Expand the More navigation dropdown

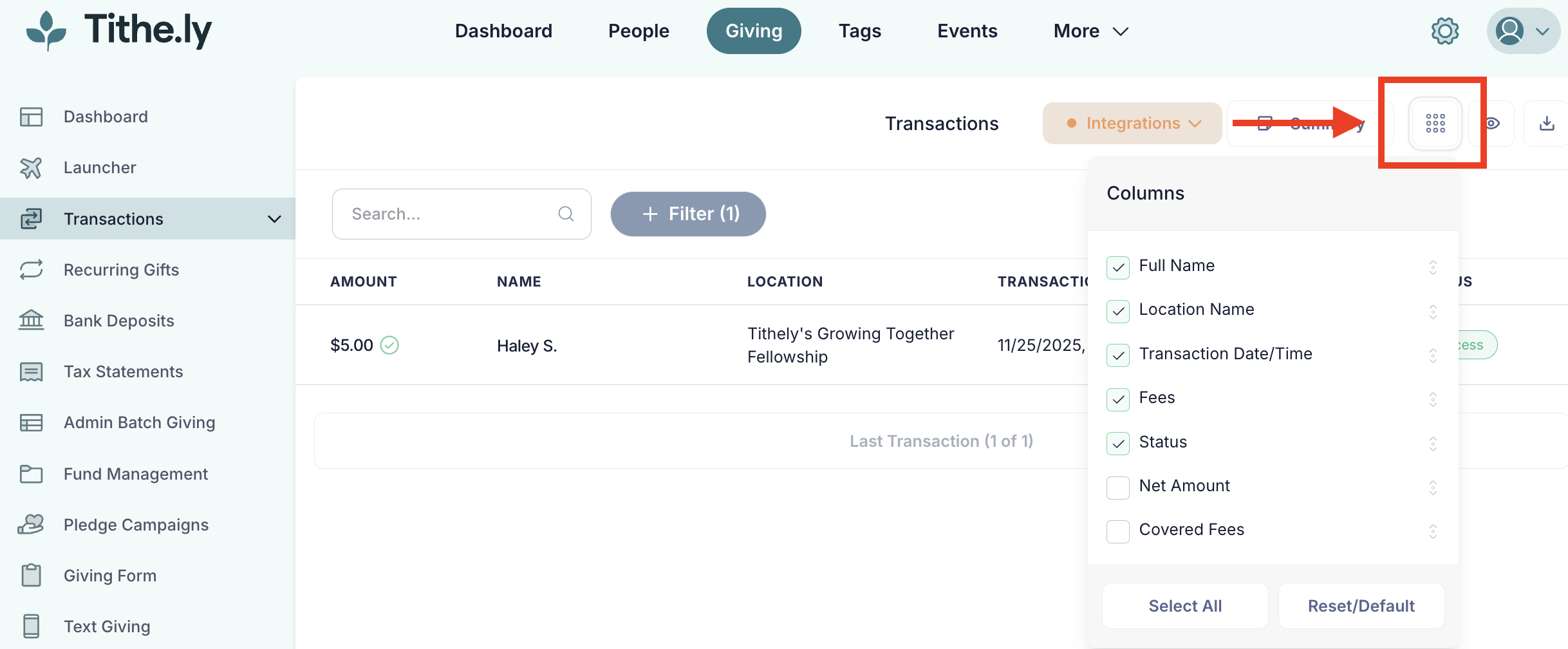click(x=1091, y=31)
